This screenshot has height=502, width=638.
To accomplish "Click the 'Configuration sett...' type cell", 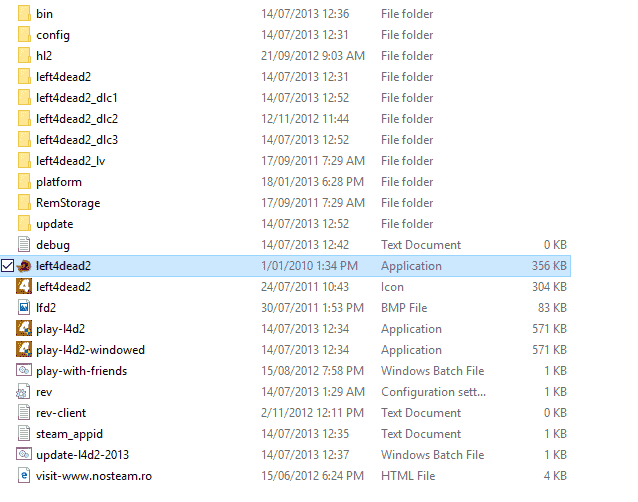I will pyautogui.click(x=433, y=392).
